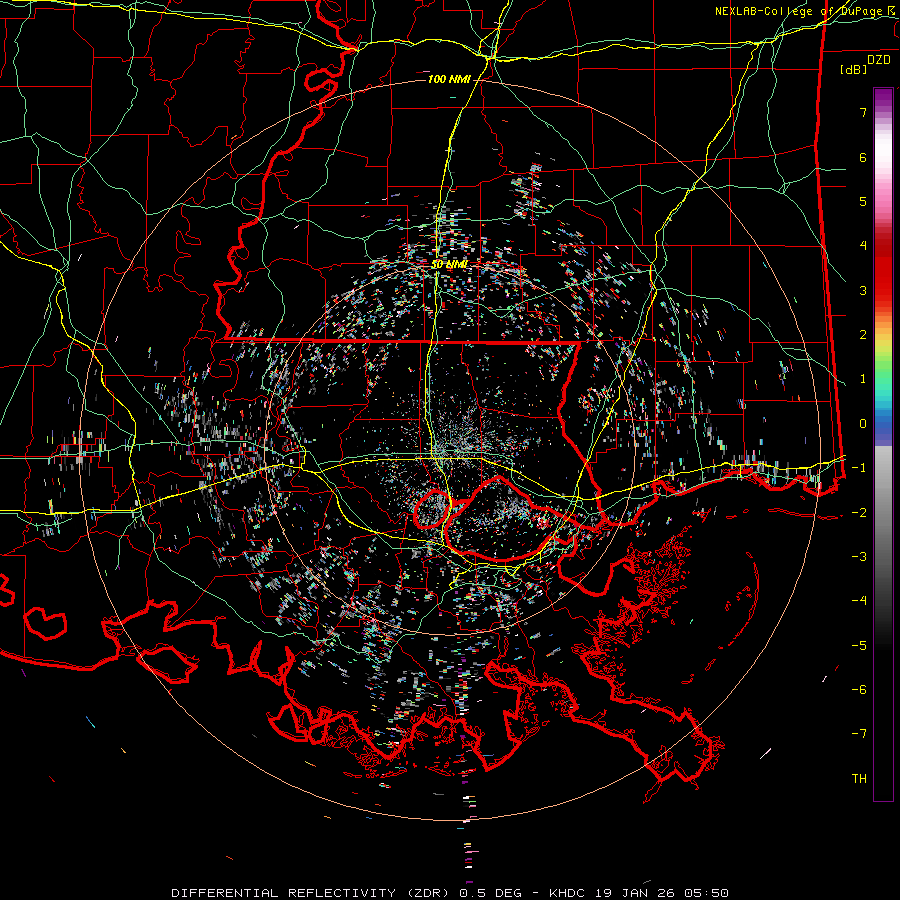Click the -3 tick label on the scale
The height and width of the screenshot is (900, 900).
[x=859, y=557]
